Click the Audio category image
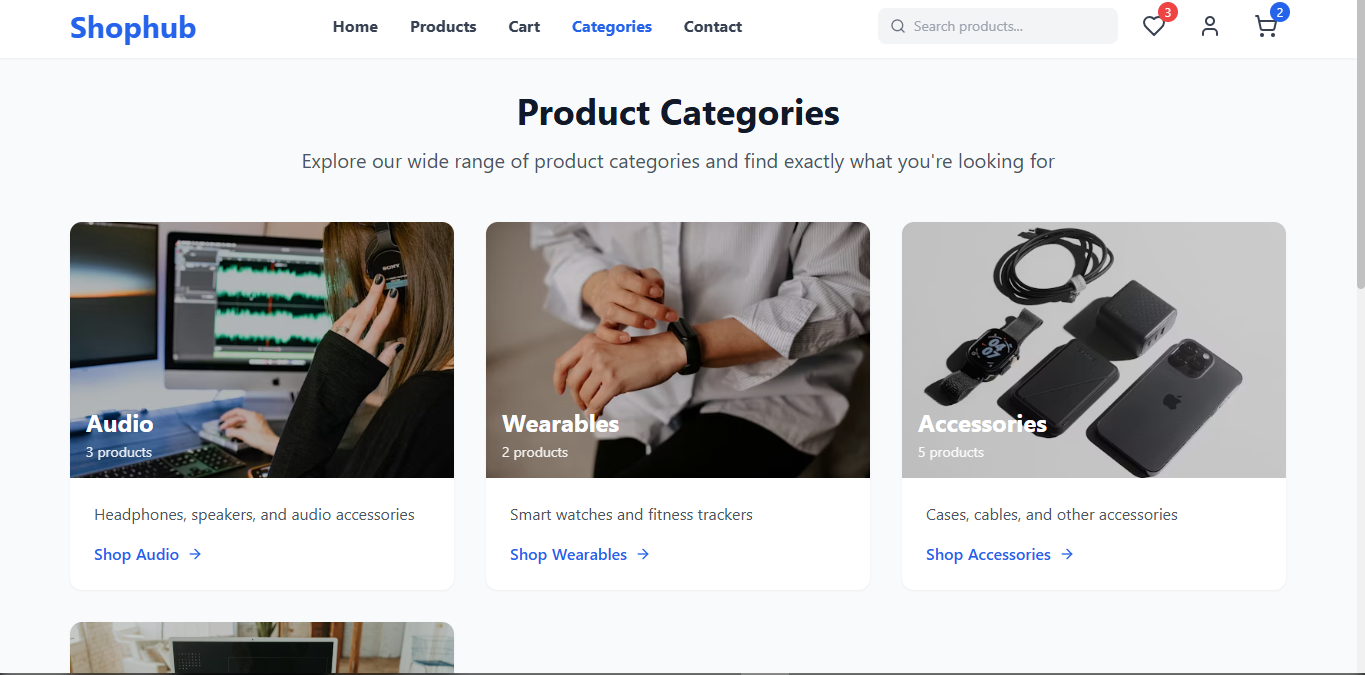Screen dimensions: 1365x675 tap(262, 330)
